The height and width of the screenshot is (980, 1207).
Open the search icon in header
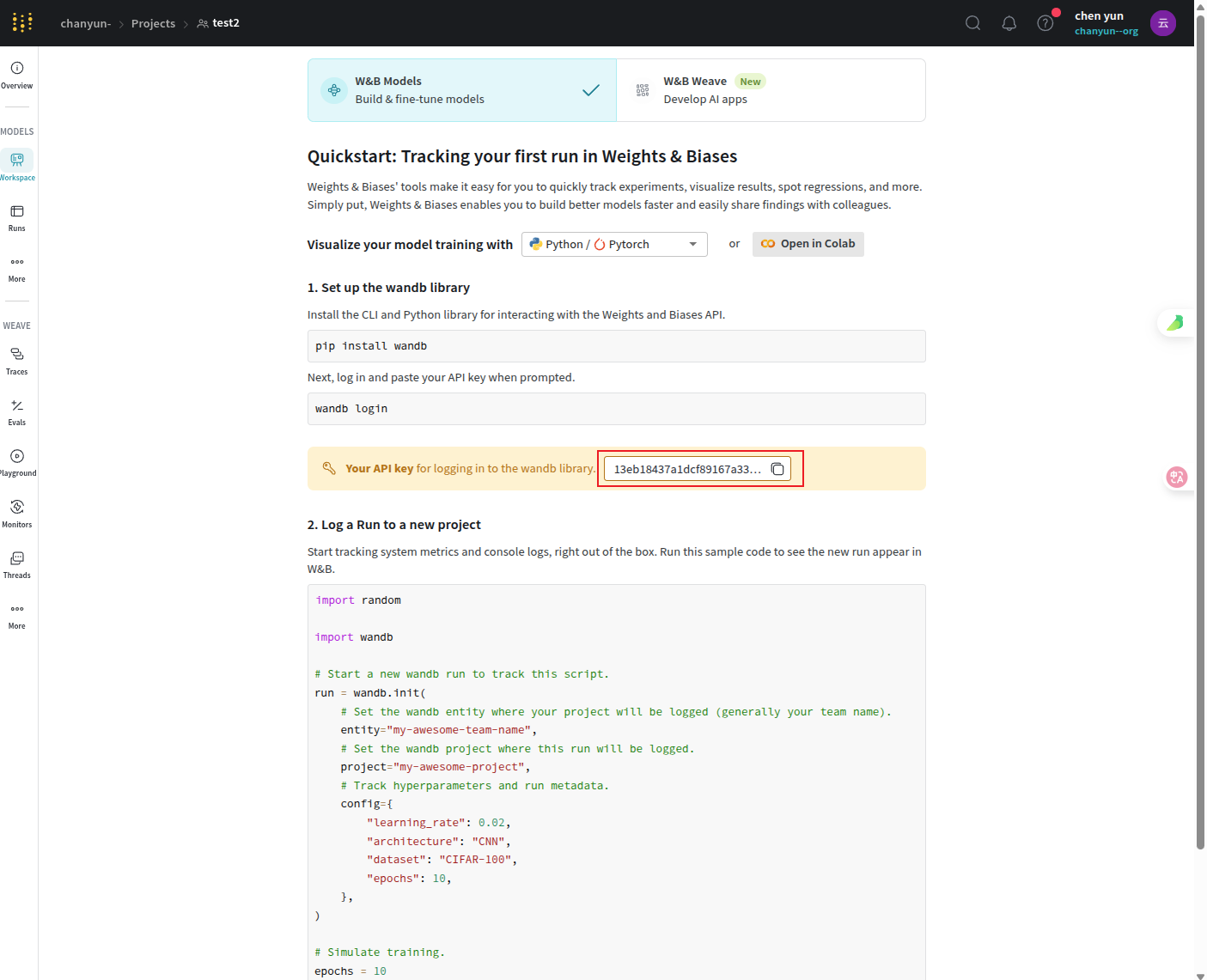click(x=972, y=23)
